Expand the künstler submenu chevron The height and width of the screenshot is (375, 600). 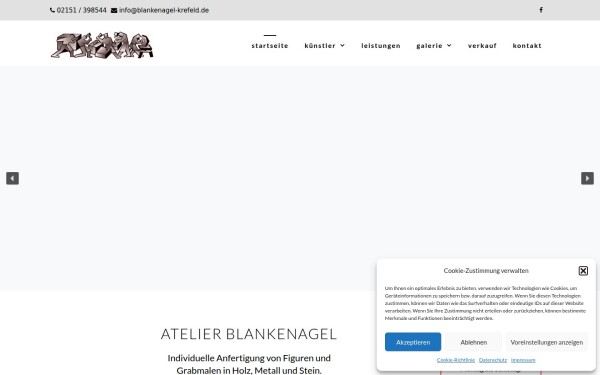(342, 46)
